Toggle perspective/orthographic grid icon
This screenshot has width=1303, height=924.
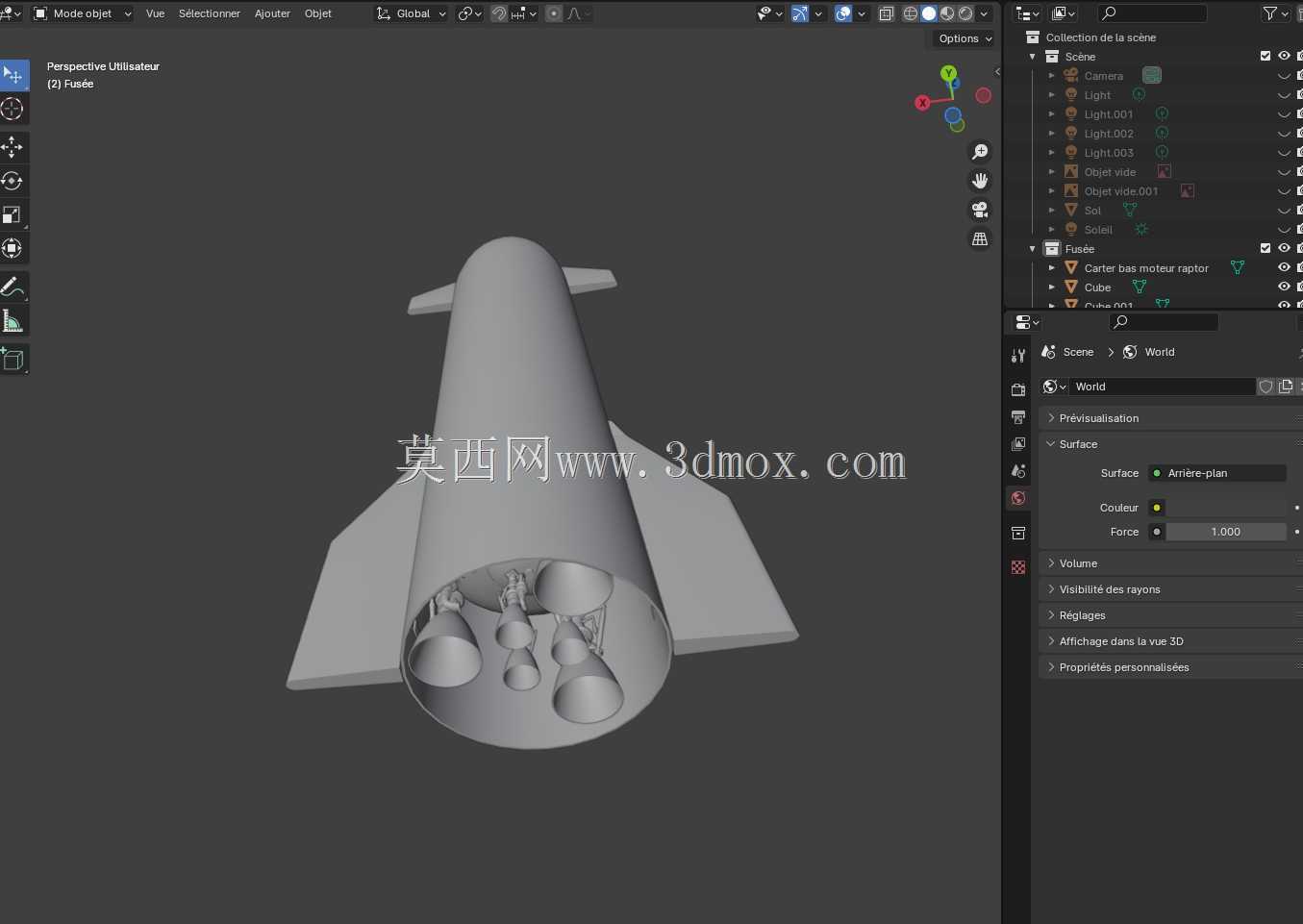point(980,238)
